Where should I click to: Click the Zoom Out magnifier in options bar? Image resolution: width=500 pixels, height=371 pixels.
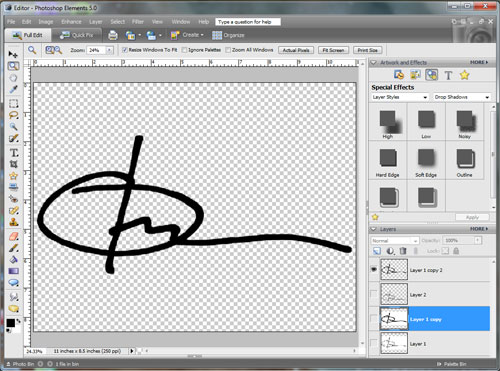58,50
